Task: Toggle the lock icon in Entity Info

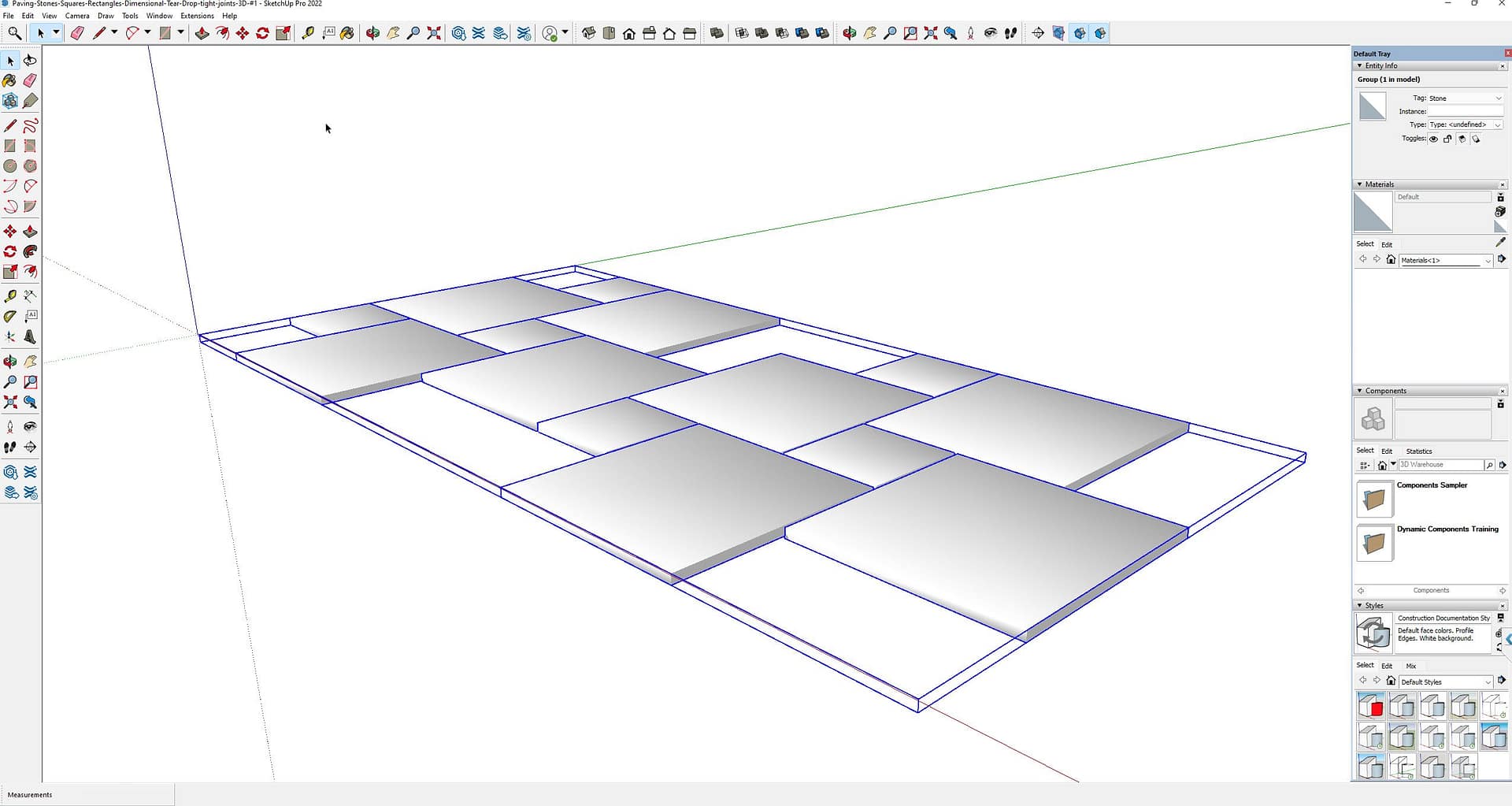Action: click(1447, 139)
